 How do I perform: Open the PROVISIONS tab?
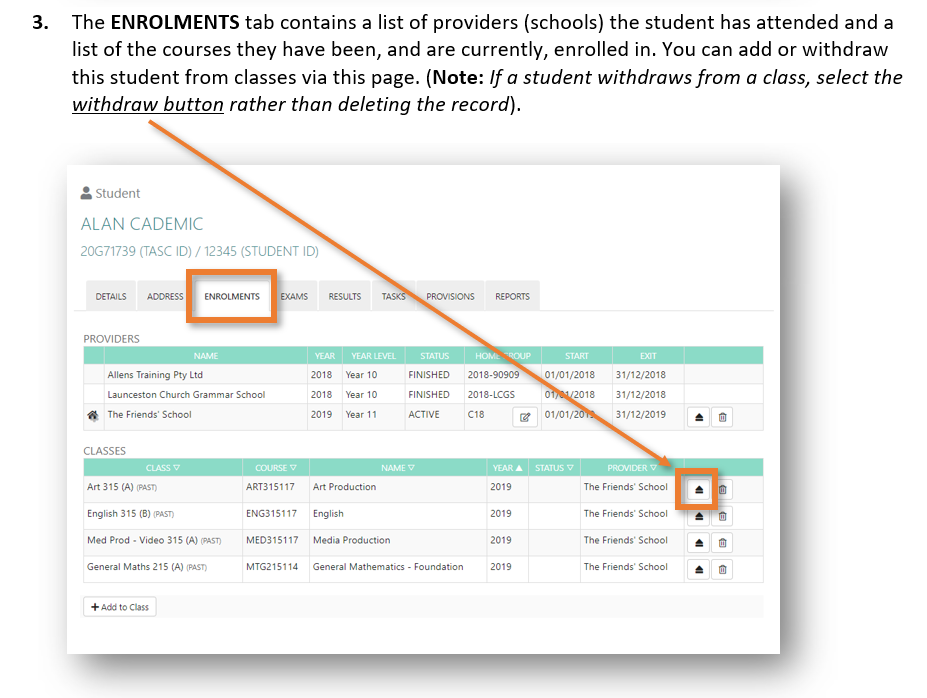(450, 296)
